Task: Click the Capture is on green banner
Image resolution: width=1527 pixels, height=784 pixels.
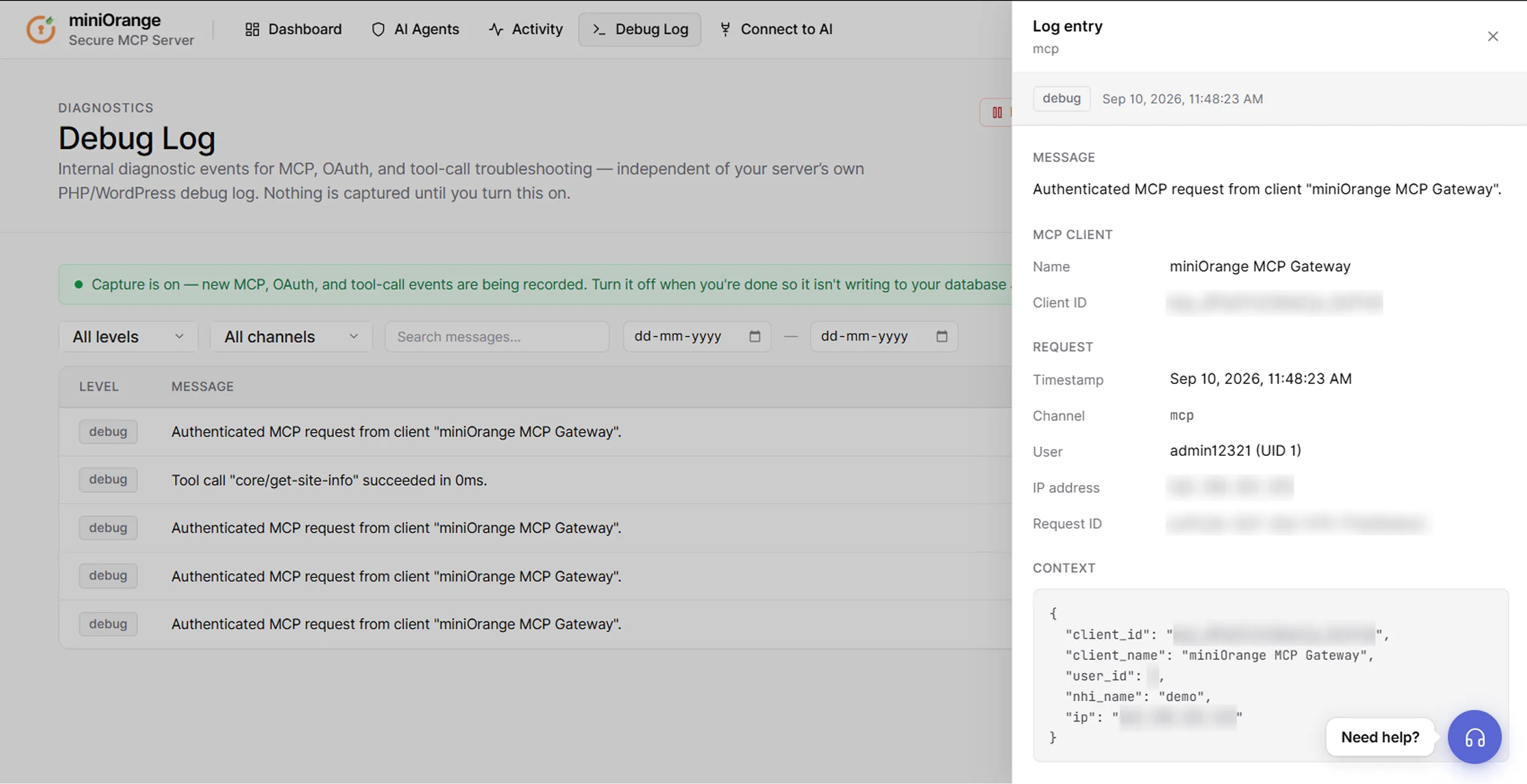Action: click(535, 284)
